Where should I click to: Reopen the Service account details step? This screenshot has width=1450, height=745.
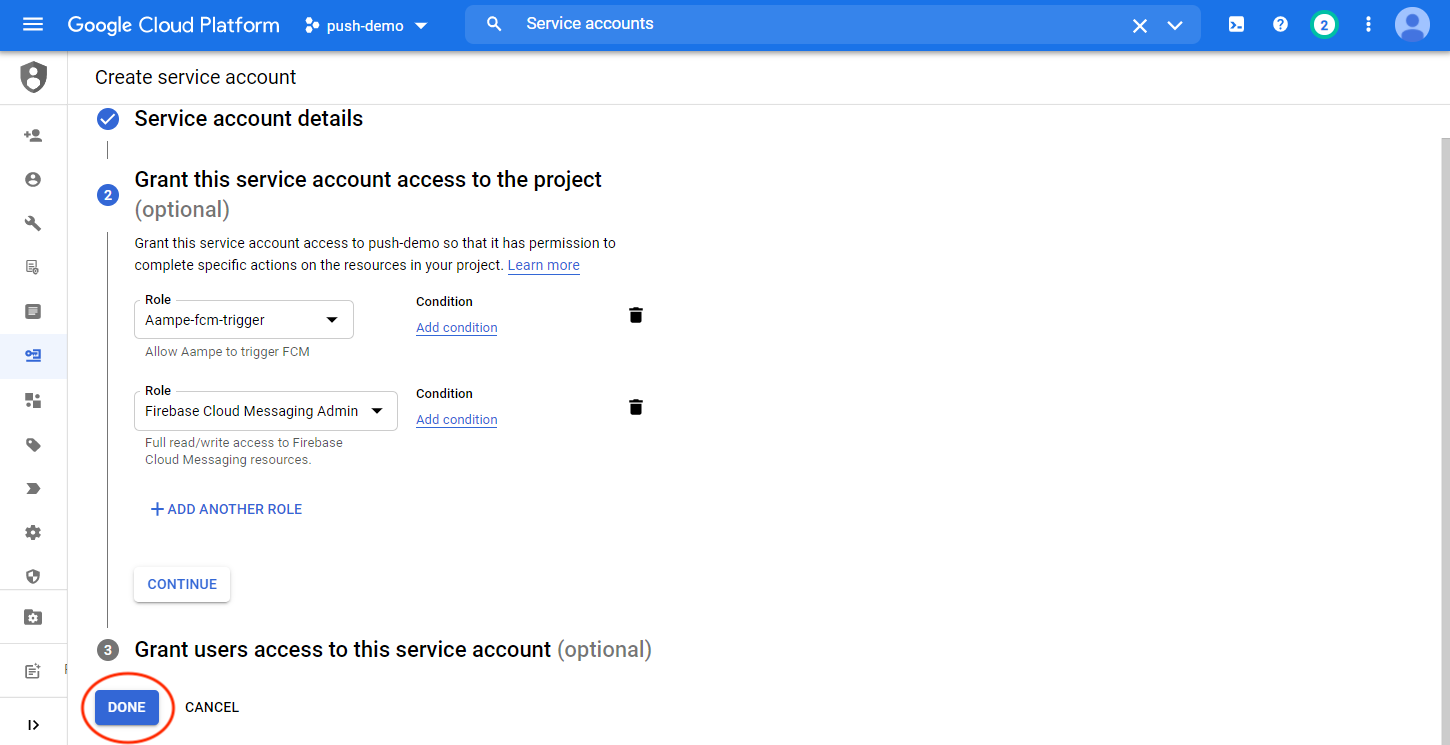click(x=249, y=119)
